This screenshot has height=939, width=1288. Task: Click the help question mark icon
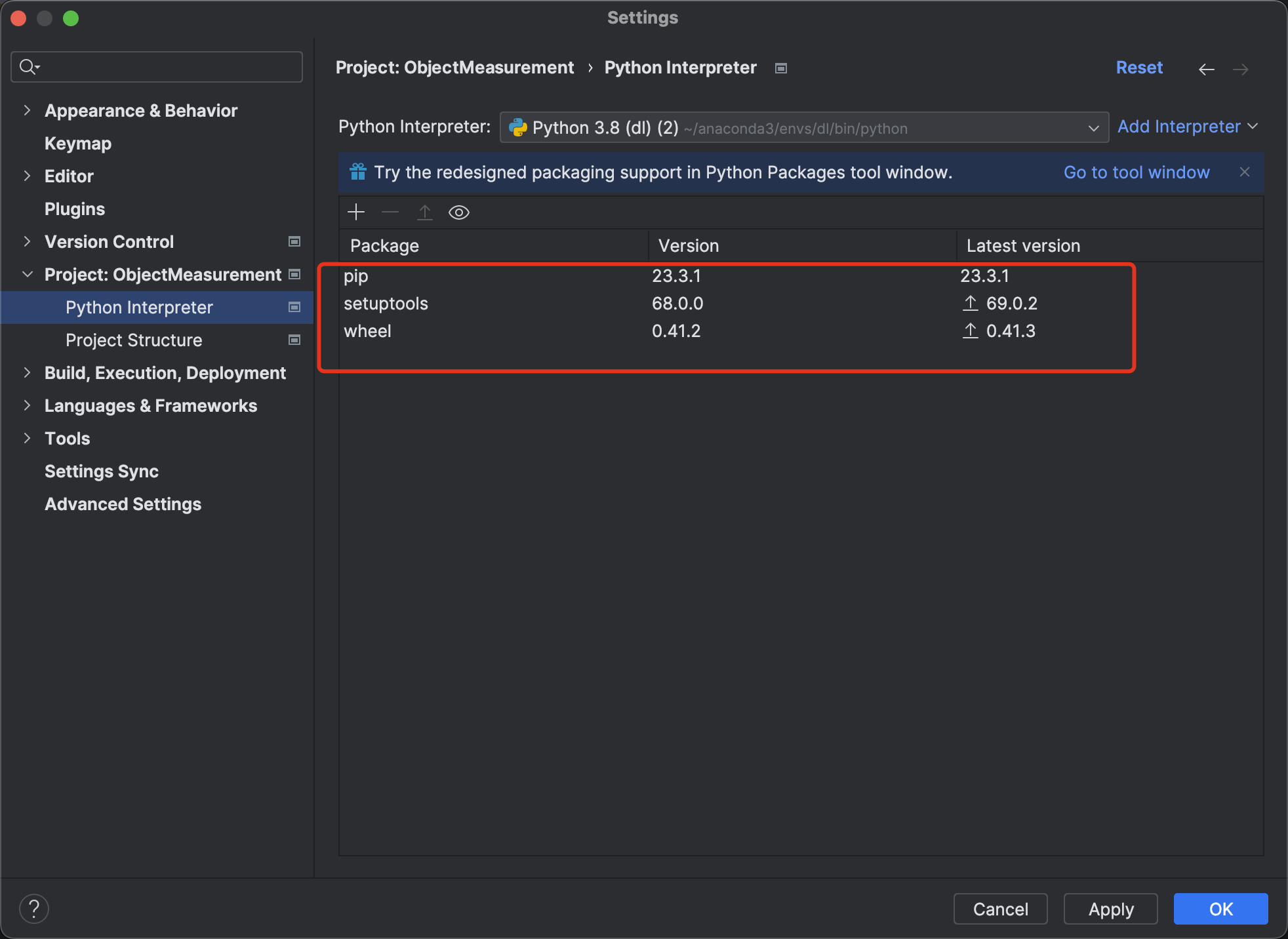coord(34,909)
